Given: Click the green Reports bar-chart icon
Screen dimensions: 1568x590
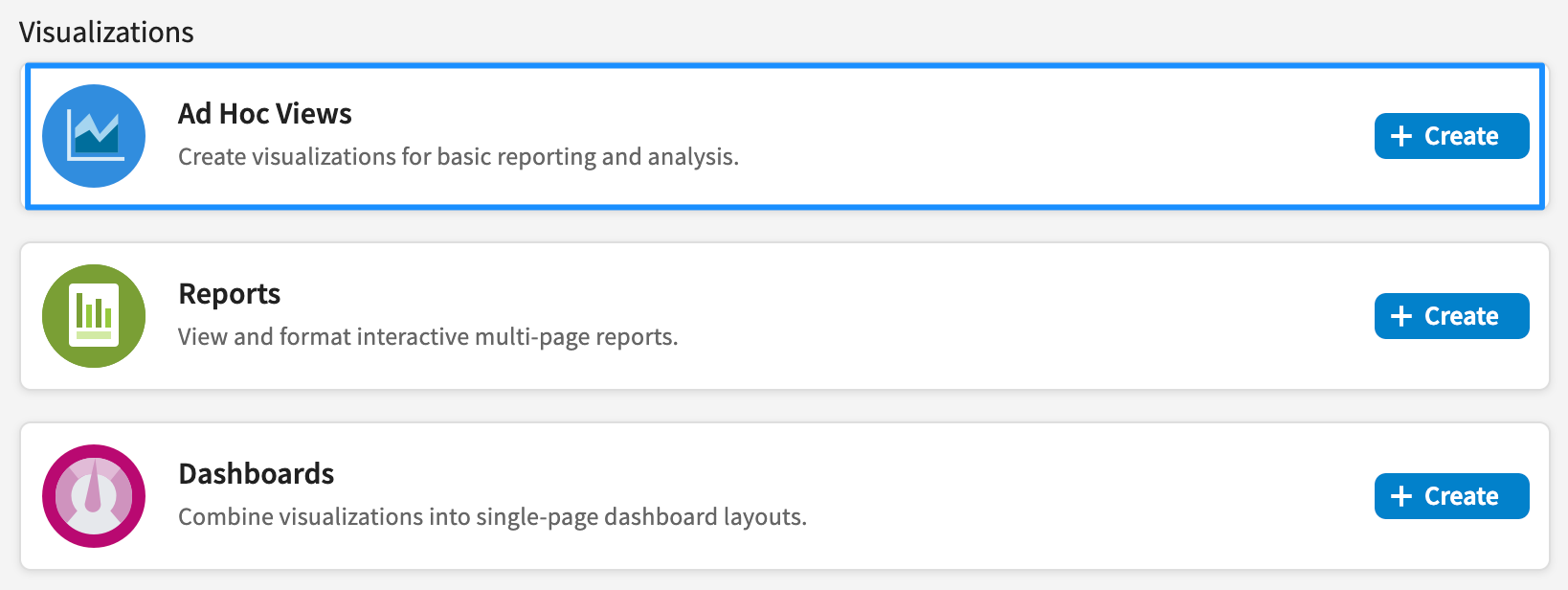Looking at the screenshot, I should tap(94, 316).
